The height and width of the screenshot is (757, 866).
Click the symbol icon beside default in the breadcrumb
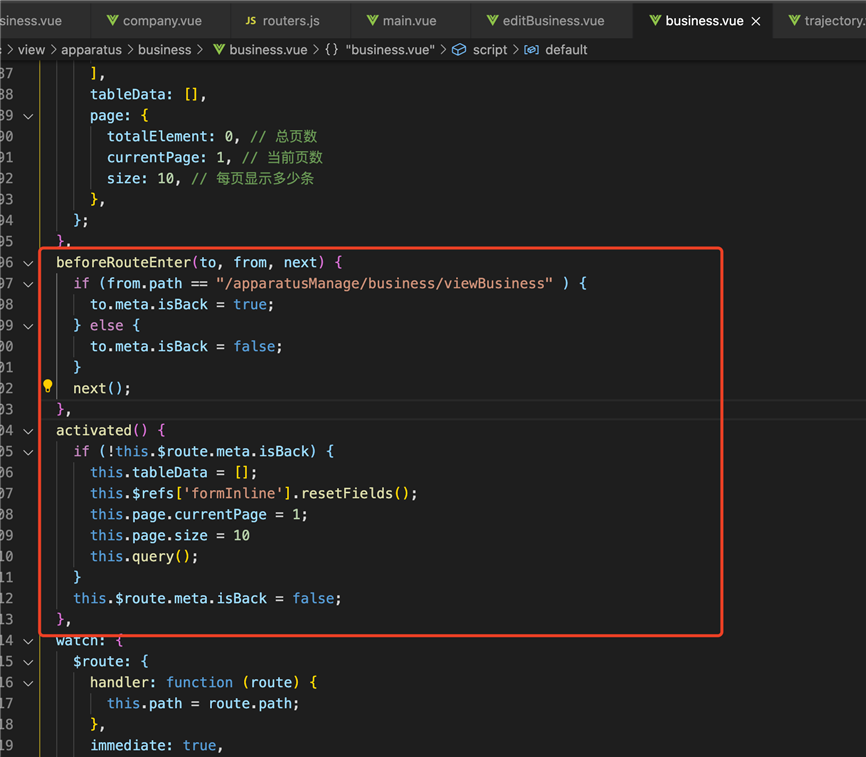(531, 50)
